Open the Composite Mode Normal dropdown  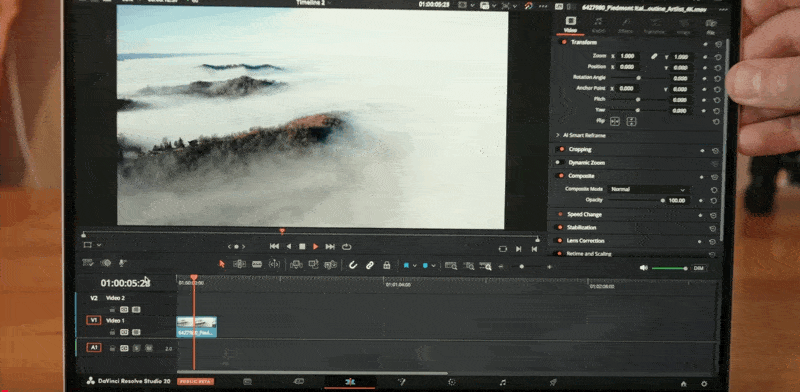[x=648, y=189]
